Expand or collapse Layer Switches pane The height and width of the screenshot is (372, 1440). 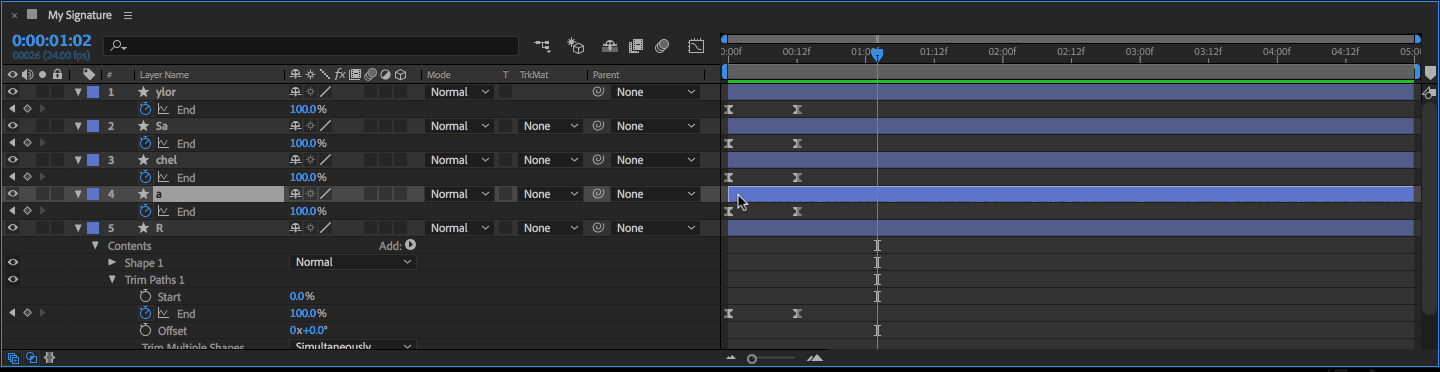click(13, 357)
